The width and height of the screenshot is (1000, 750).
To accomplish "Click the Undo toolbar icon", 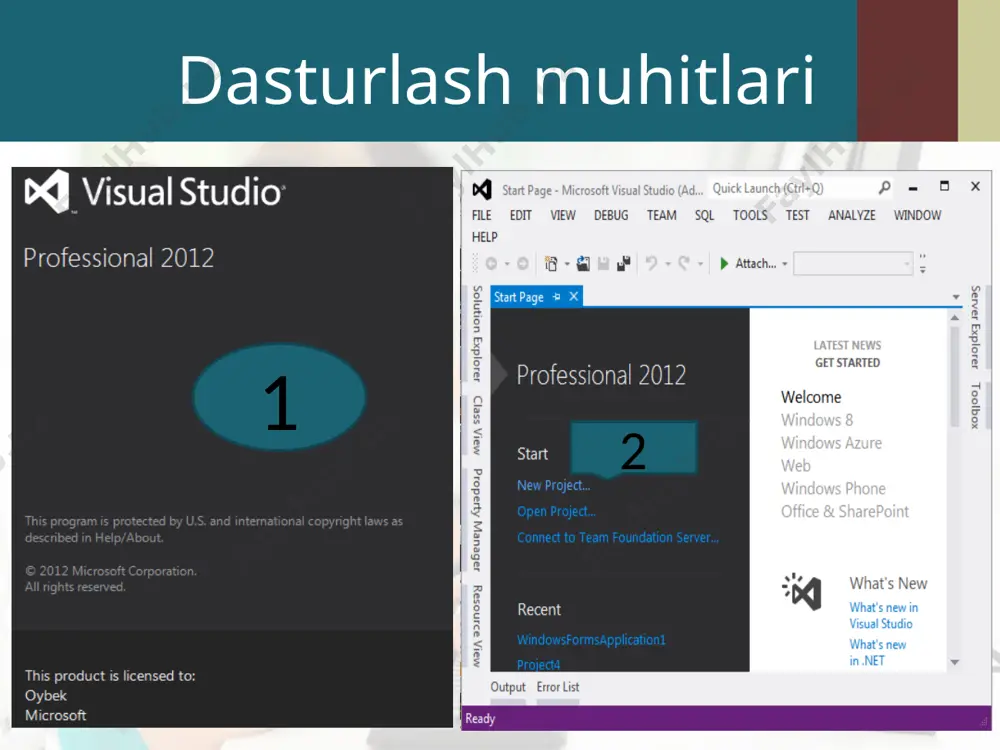I will tap(651, 263).
